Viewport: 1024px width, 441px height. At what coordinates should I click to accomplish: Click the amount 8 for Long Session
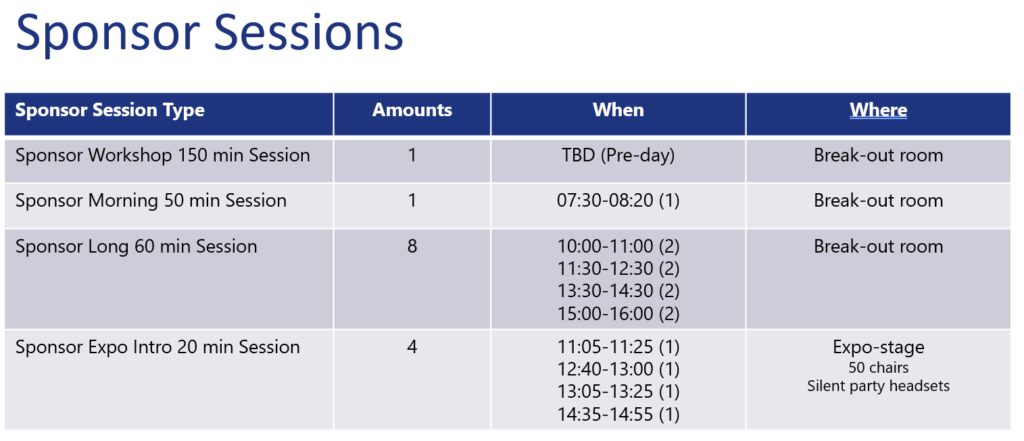[x=412, y=246]
